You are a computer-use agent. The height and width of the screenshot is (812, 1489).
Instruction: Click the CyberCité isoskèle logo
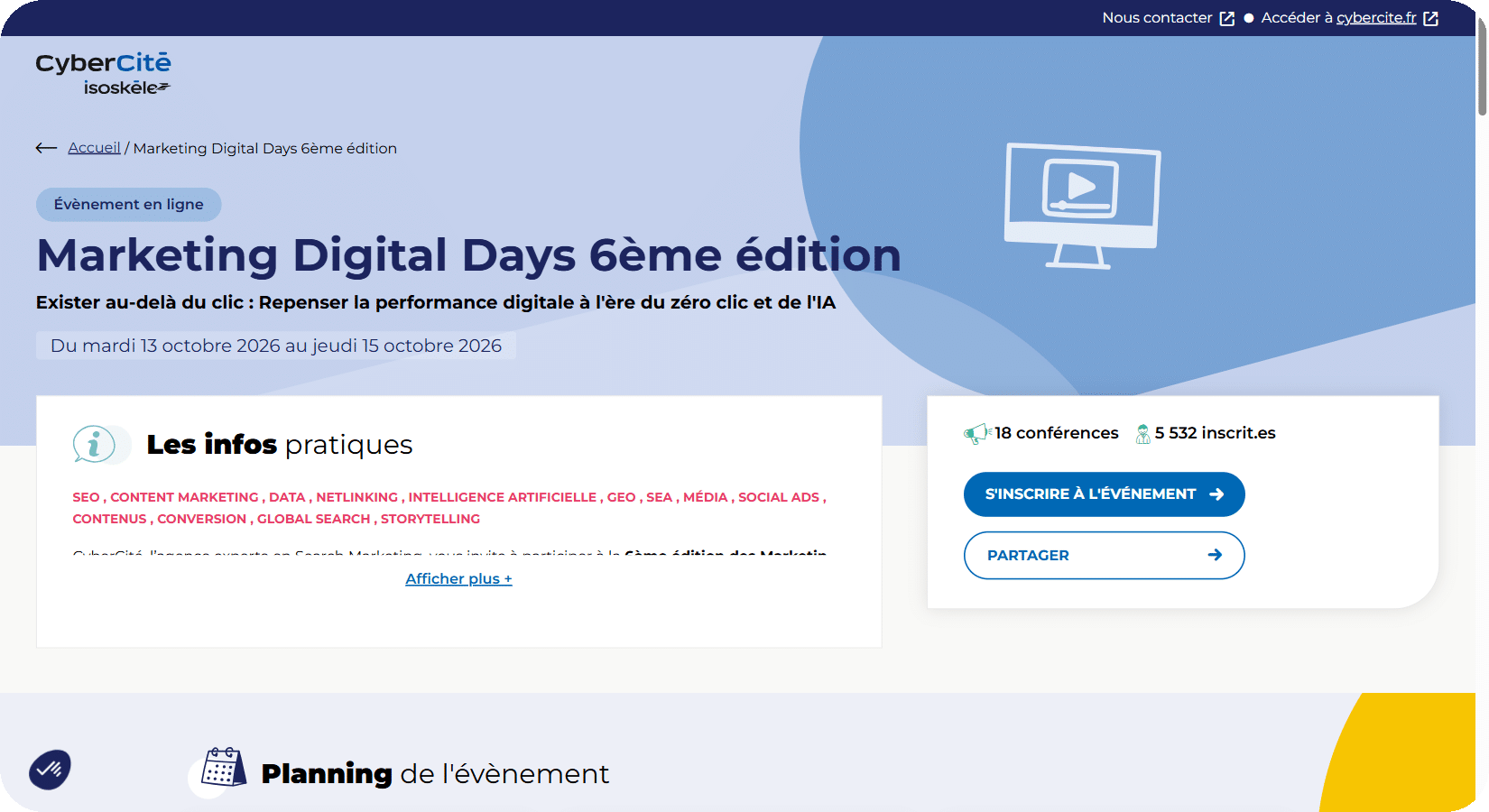coord(103,73)
